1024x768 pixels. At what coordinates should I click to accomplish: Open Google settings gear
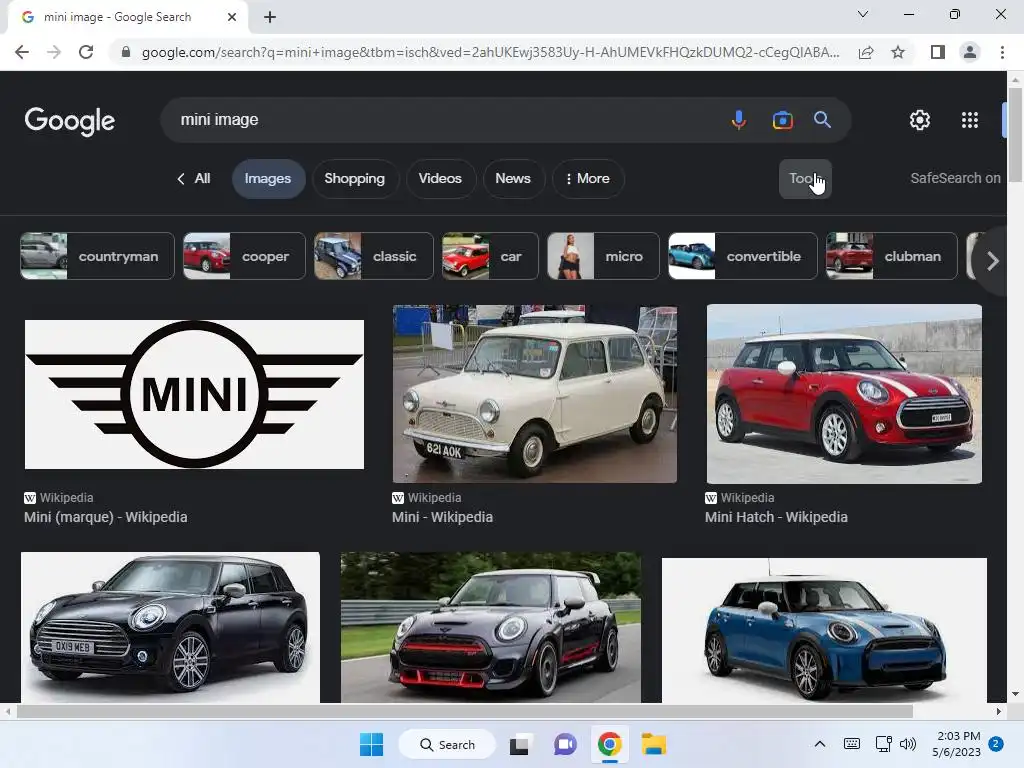click(x=920, y=120)
